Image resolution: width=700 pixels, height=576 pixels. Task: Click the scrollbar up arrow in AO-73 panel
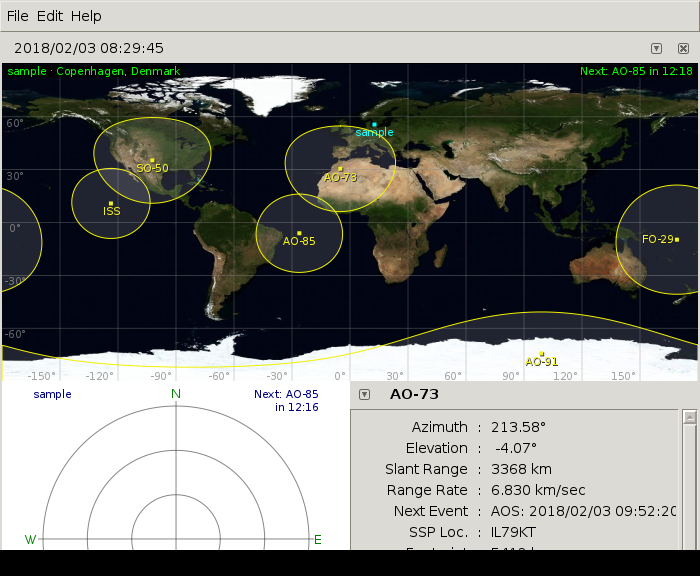[690, 417]
